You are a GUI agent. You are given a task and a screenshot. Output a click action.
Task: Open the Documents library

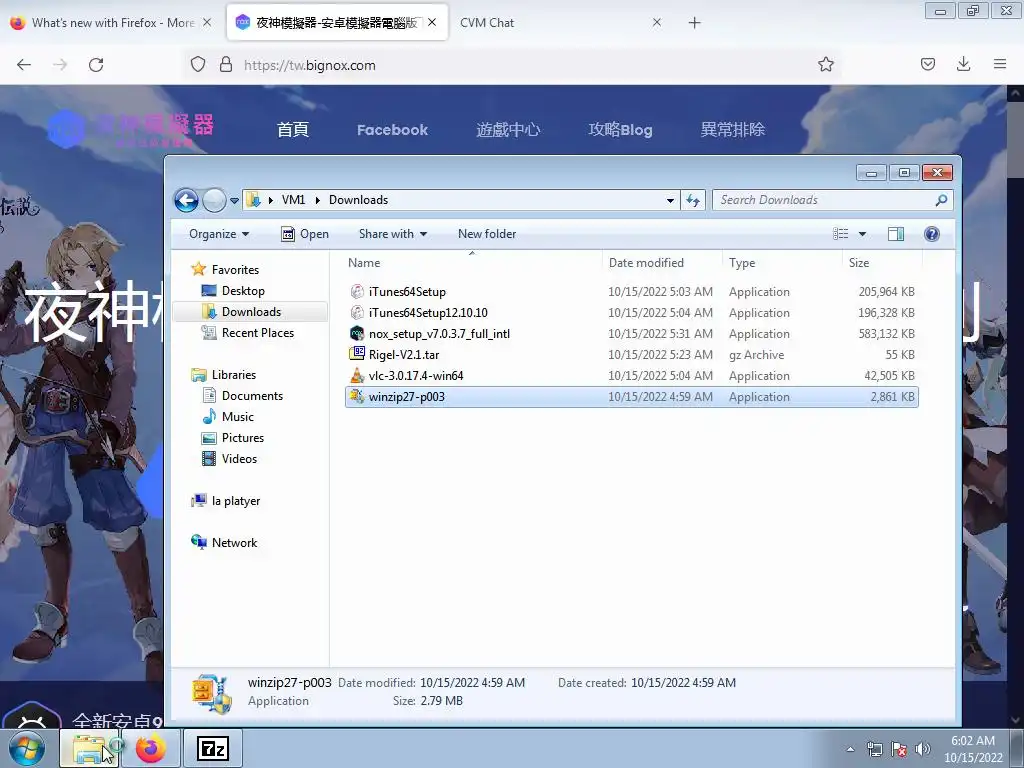click(x=252, y=396)
